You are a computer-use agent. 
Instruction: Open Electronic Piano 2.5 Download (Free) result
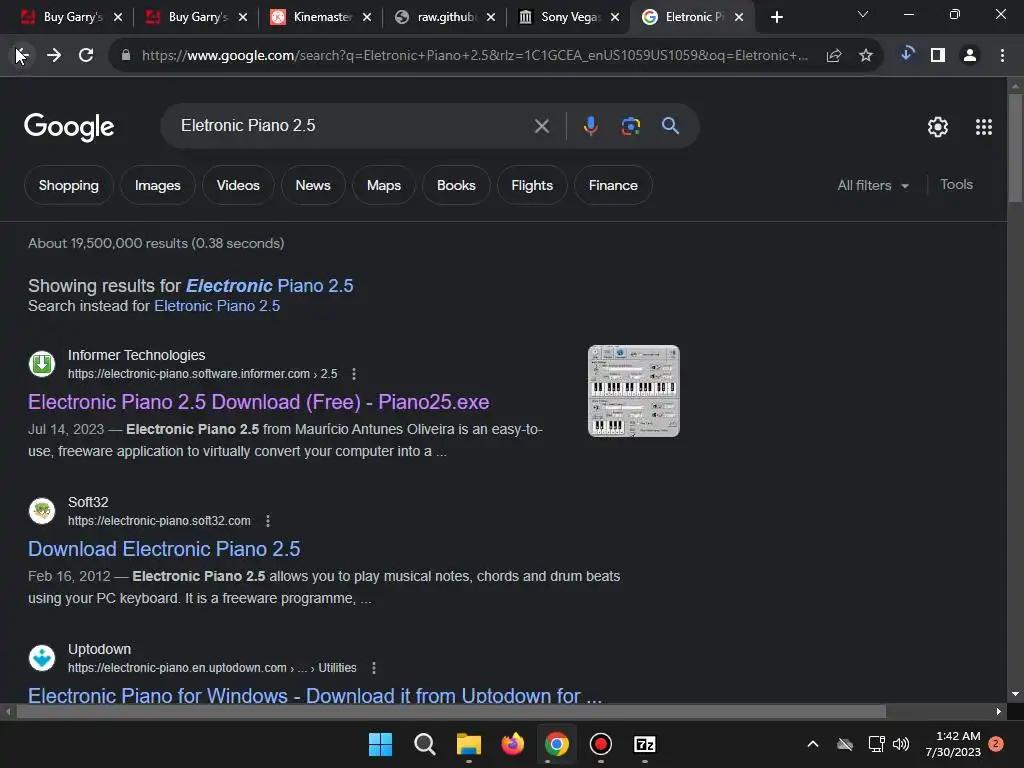click(259, 402)
